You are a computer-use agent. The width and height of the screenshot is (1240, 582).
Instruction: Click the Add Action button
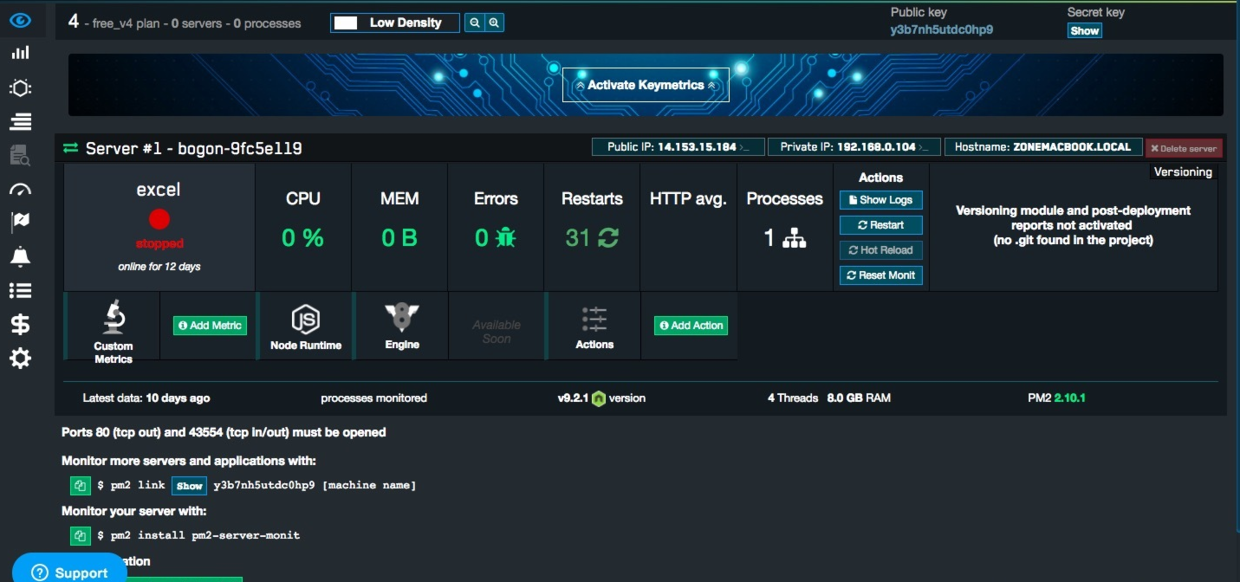(691, 325)
